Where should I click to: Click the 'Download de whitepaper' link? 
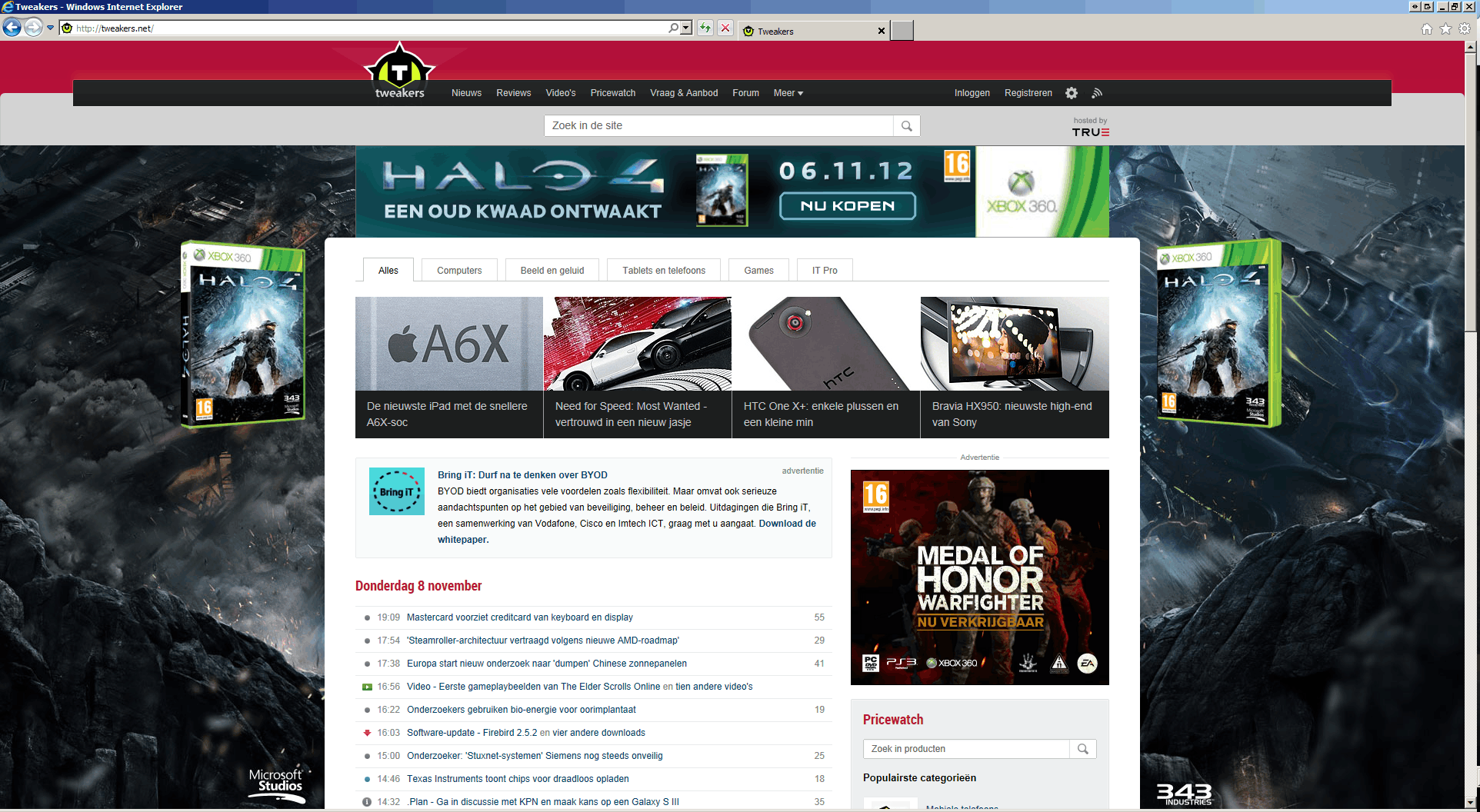coord(627,531)
